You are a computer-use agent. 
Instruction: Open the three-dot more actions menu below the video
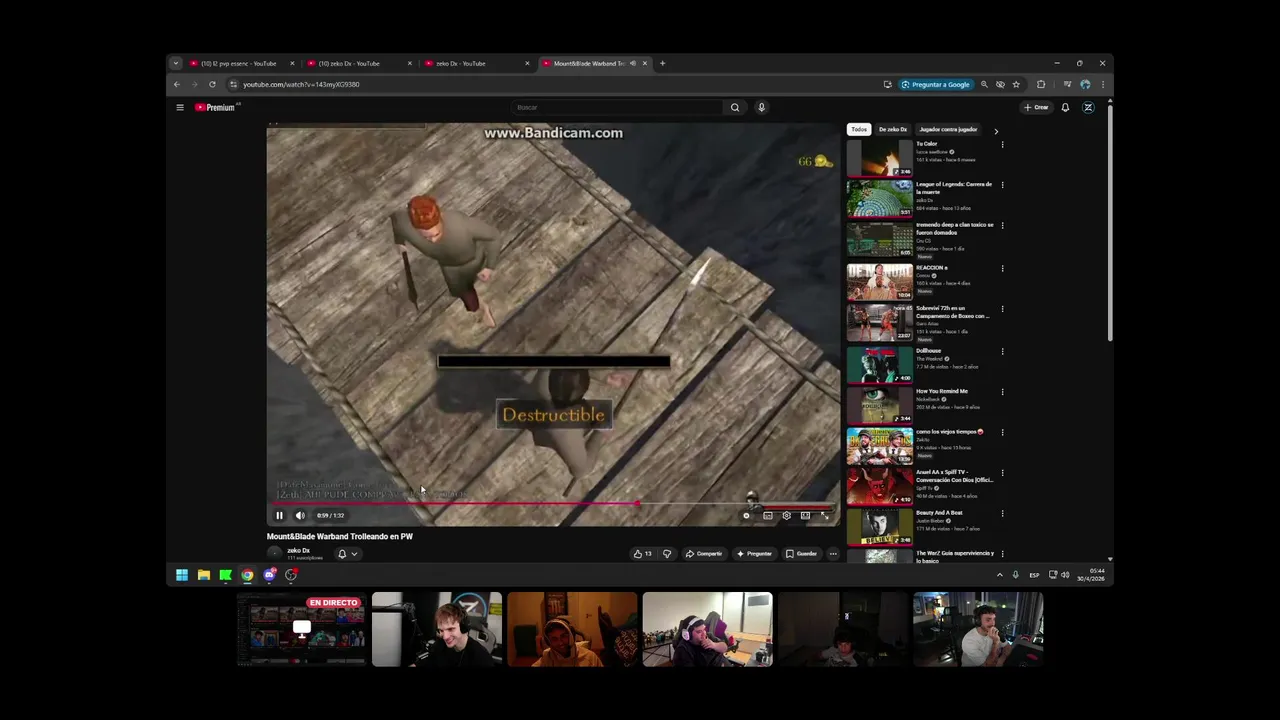[833, 553]
